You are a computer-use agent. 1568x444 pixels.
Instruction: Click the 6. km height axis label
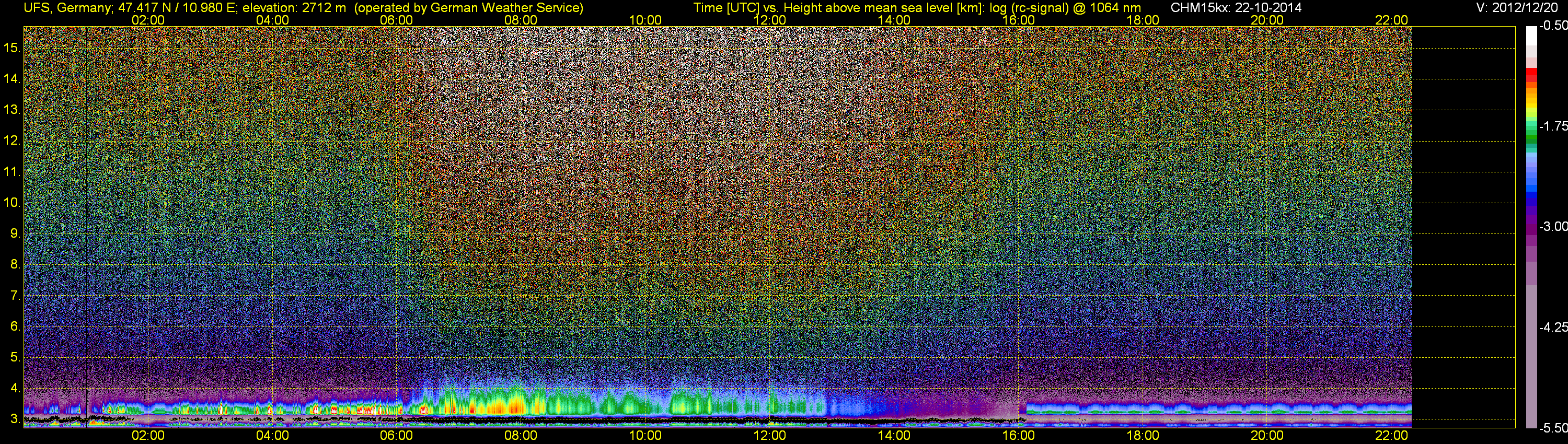pyautogui.click(x=15, y=326)
